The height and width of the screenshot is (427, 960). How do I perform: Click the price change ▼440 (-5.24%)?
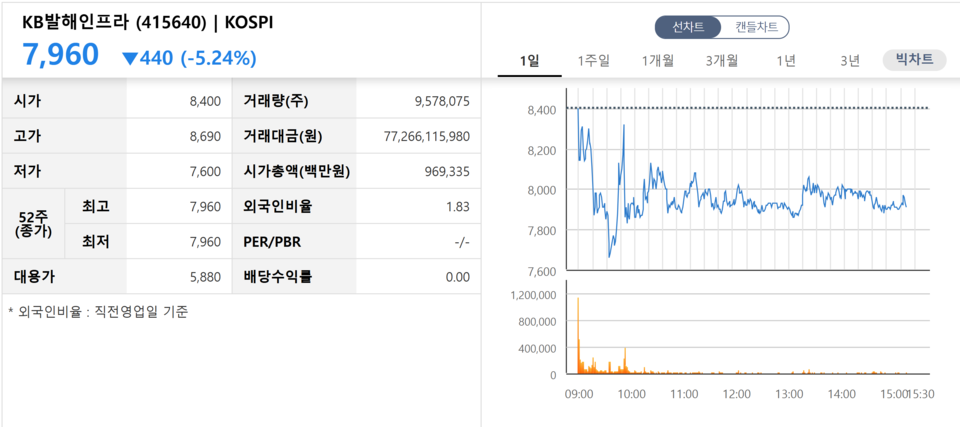tap(189, 58)
